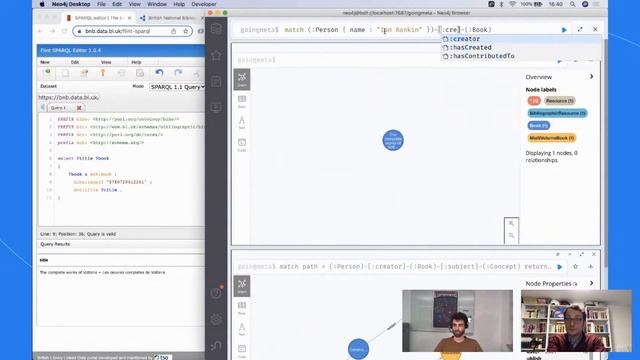Click the MultiVolumeBook label pill

tap(551, 138)
